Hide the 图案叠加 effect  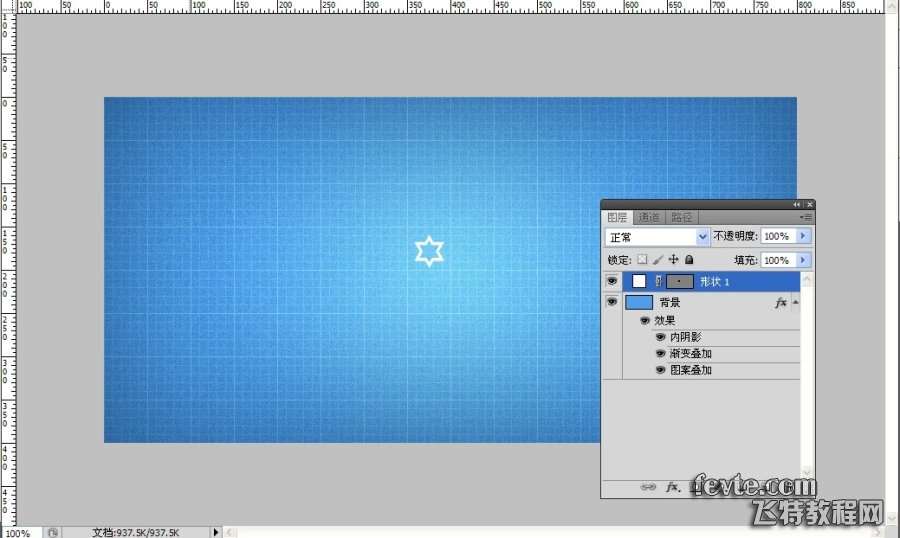click(660, 370)
